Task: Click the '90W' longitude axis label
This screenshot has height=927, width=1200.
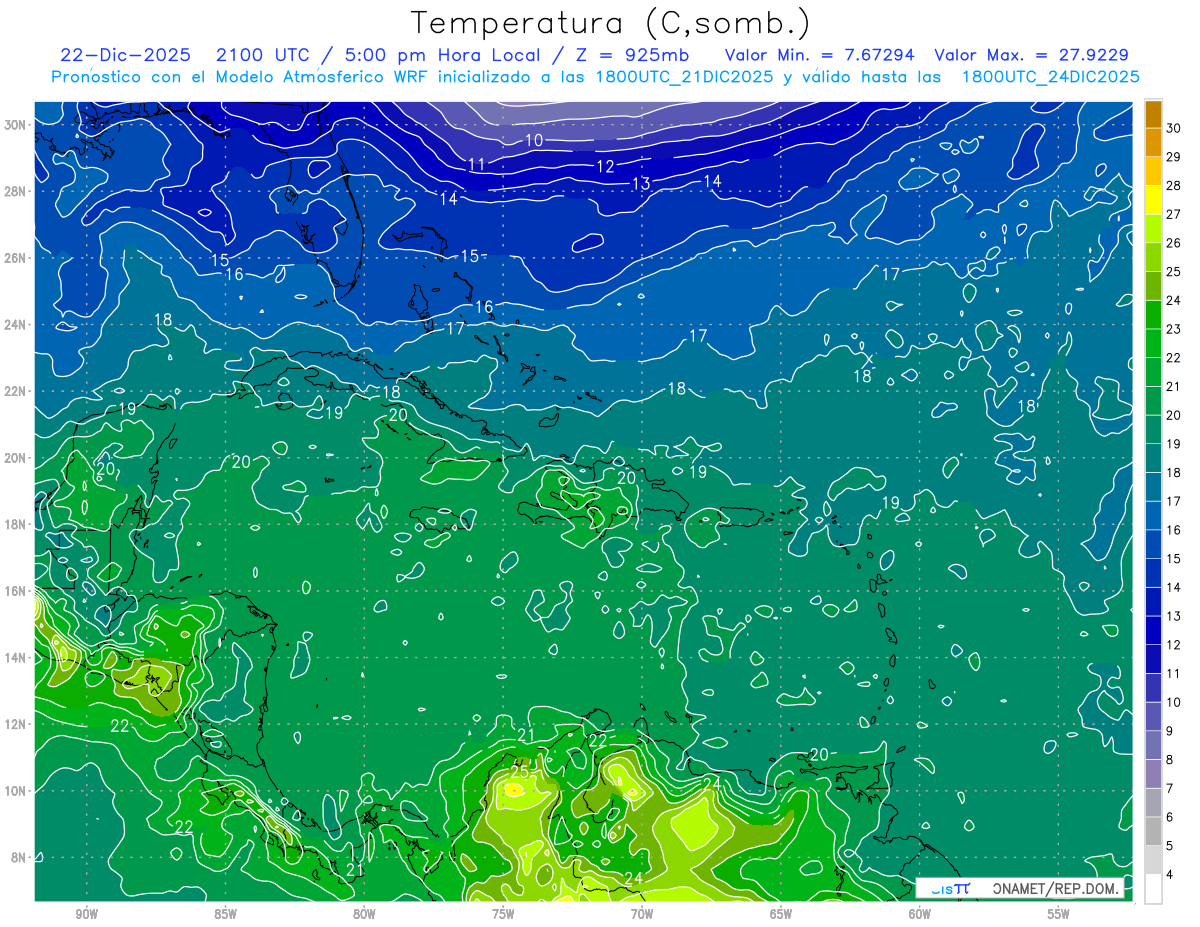Action: point(87,914)
